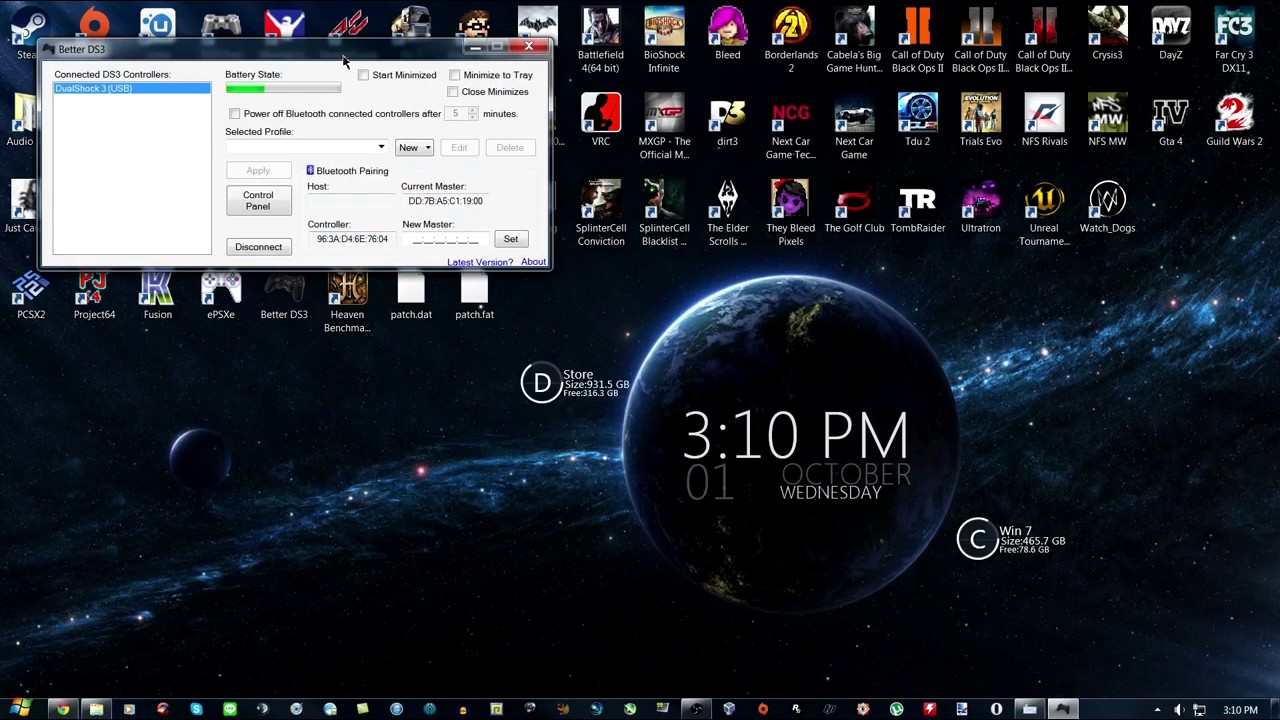Enable Start Minimized checkbox
Image resolution: width=1280 pixels, height=720 pixels.
[x=363, y=75]
